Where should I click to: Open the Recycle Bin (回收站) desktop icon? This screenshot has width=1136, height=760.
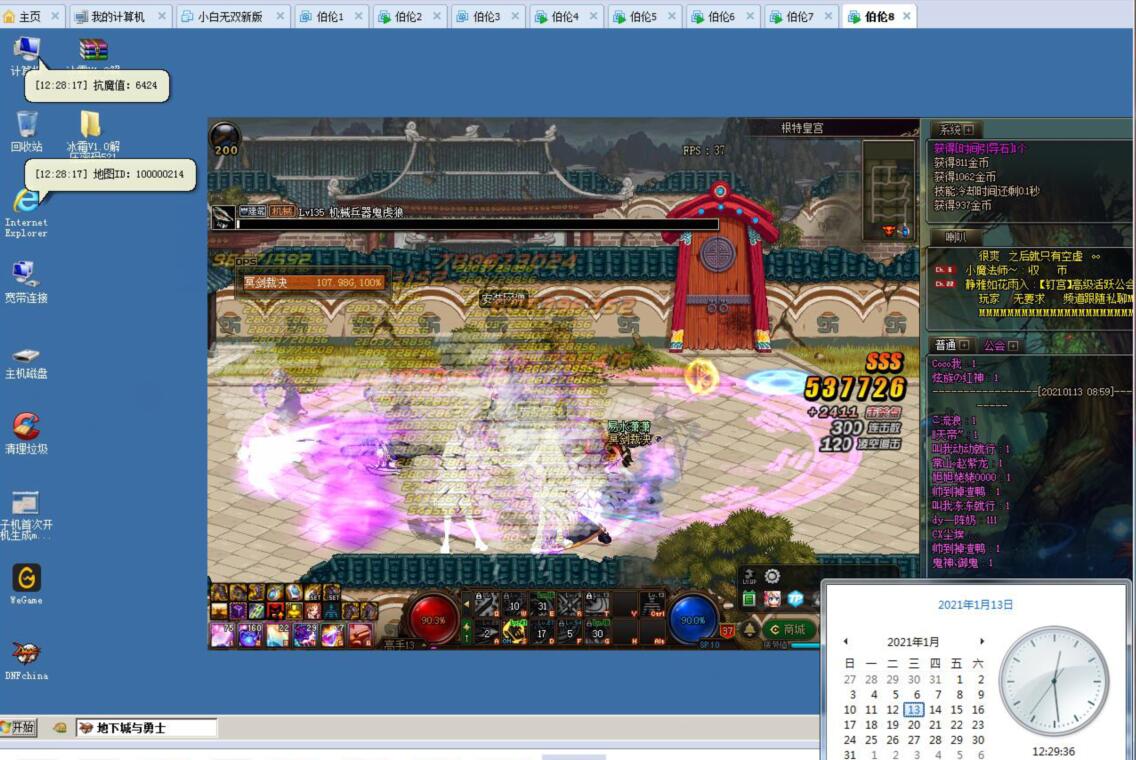click(x=26, y=130)
